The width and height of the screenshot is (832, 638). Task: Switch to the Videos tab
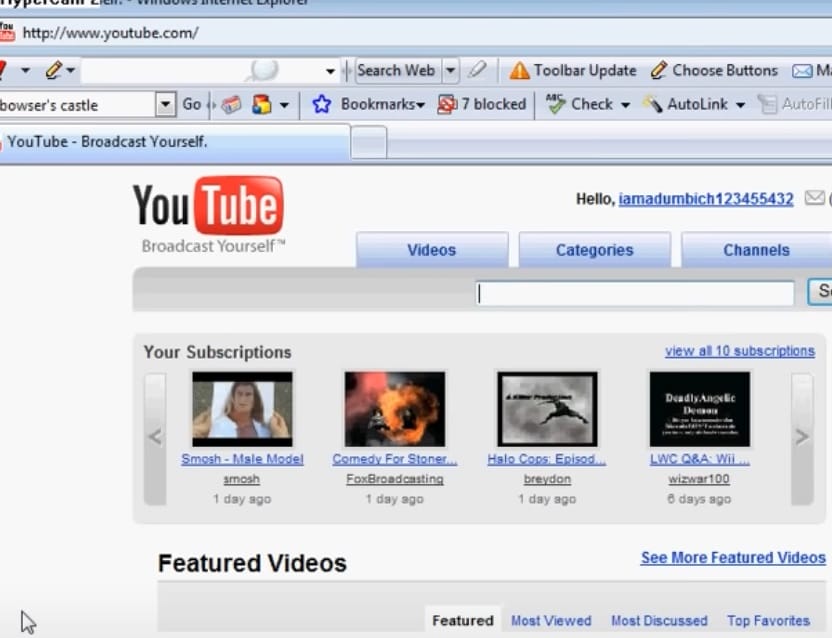432,249
